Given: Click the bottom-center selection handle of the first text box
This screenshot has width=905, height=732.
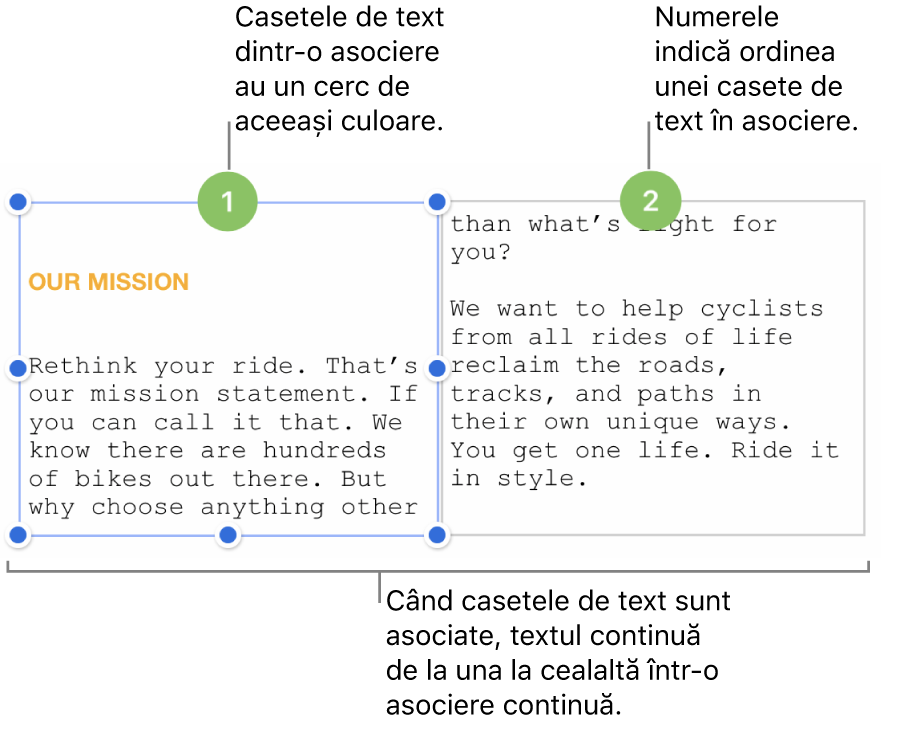Looking at the screenshot, I should click(x=228, y=536).
